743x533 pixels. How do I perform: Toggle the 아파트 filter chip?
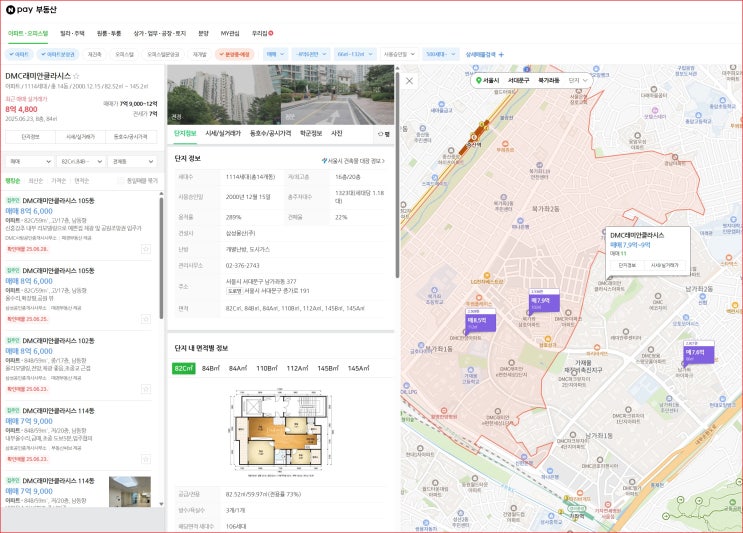point(19,54)
